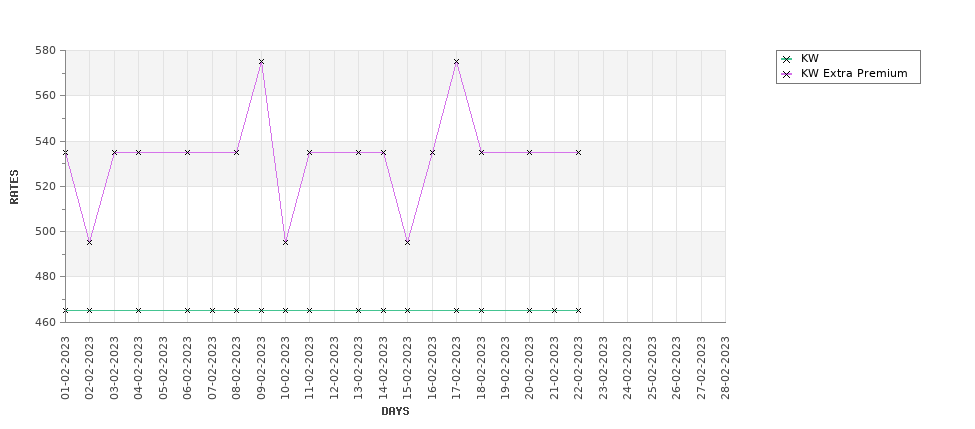
Task: Click the 23-02-2023 date label
Action: click(603, 367)
